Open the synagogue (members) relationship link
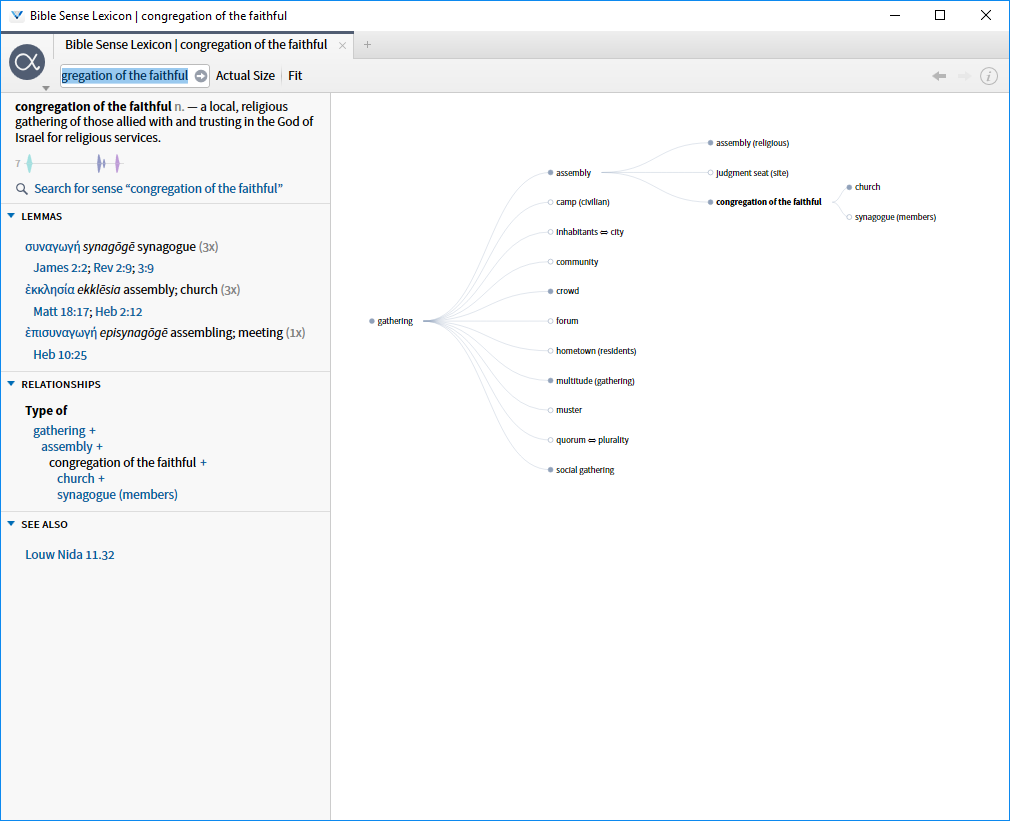The image size is (1010, 821). (x=117, y=495)
